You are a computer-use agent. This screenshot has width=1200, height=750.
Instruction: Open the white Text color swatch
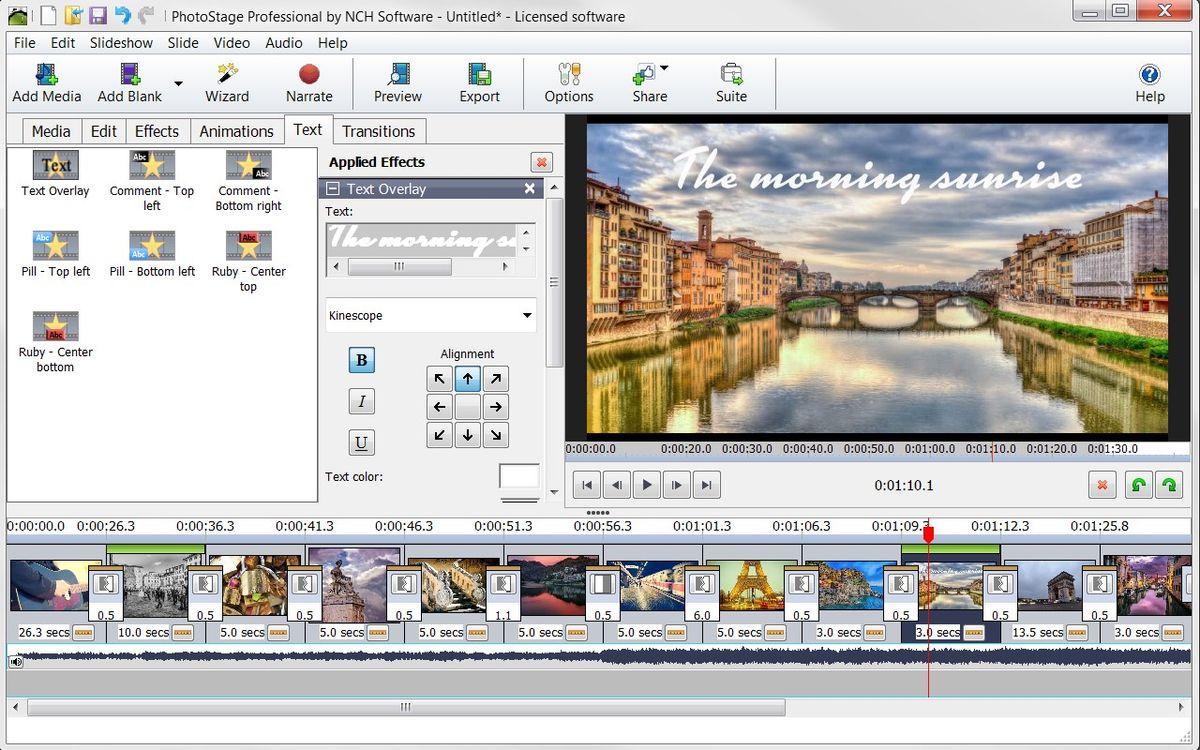pyautogui.click(x=519, y=476)
